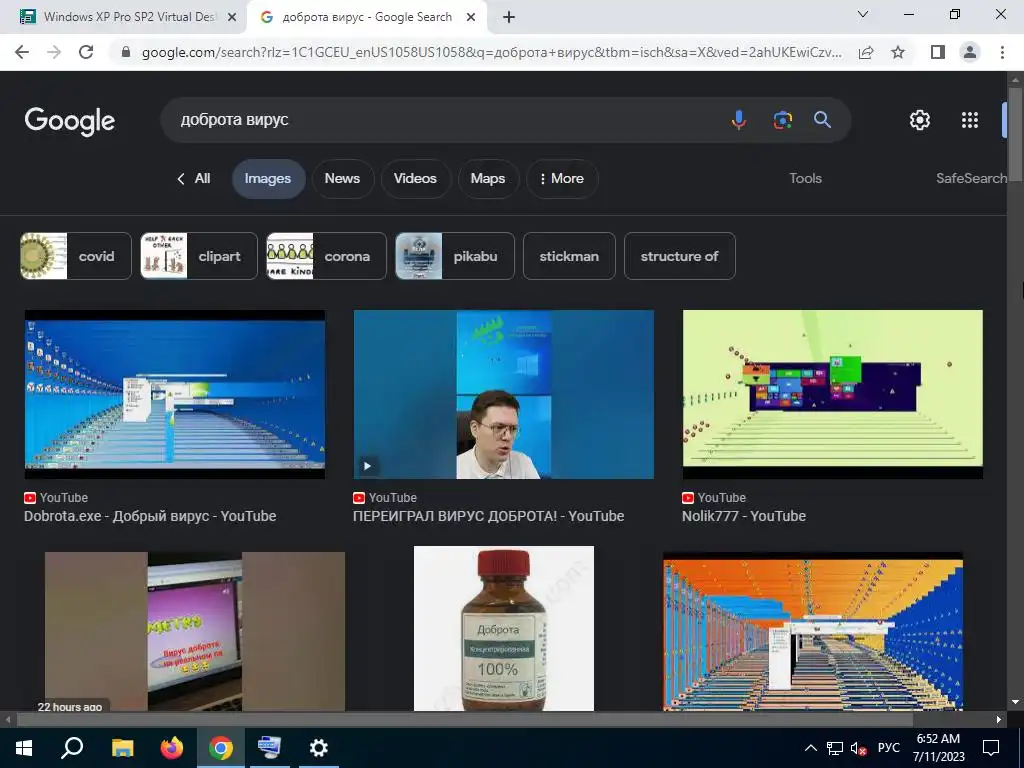The width and height of the screenshot is (1024, 768).
Task: Open the Dobrota.exe blue desktop thumbnail
Action: pyautogui.click(x=174, y=394)
